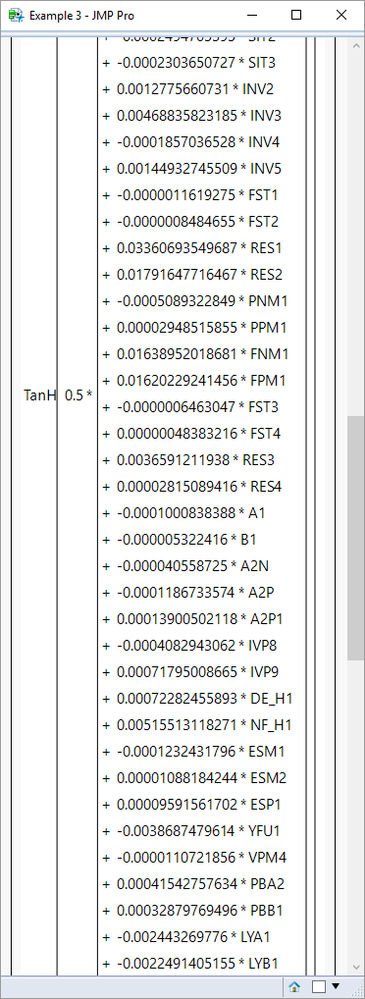The image size is (365, 999).
Task: Select the 0.00002948515855 * PPM1 term
Action: pyautogui.click(x=202, y=328)
